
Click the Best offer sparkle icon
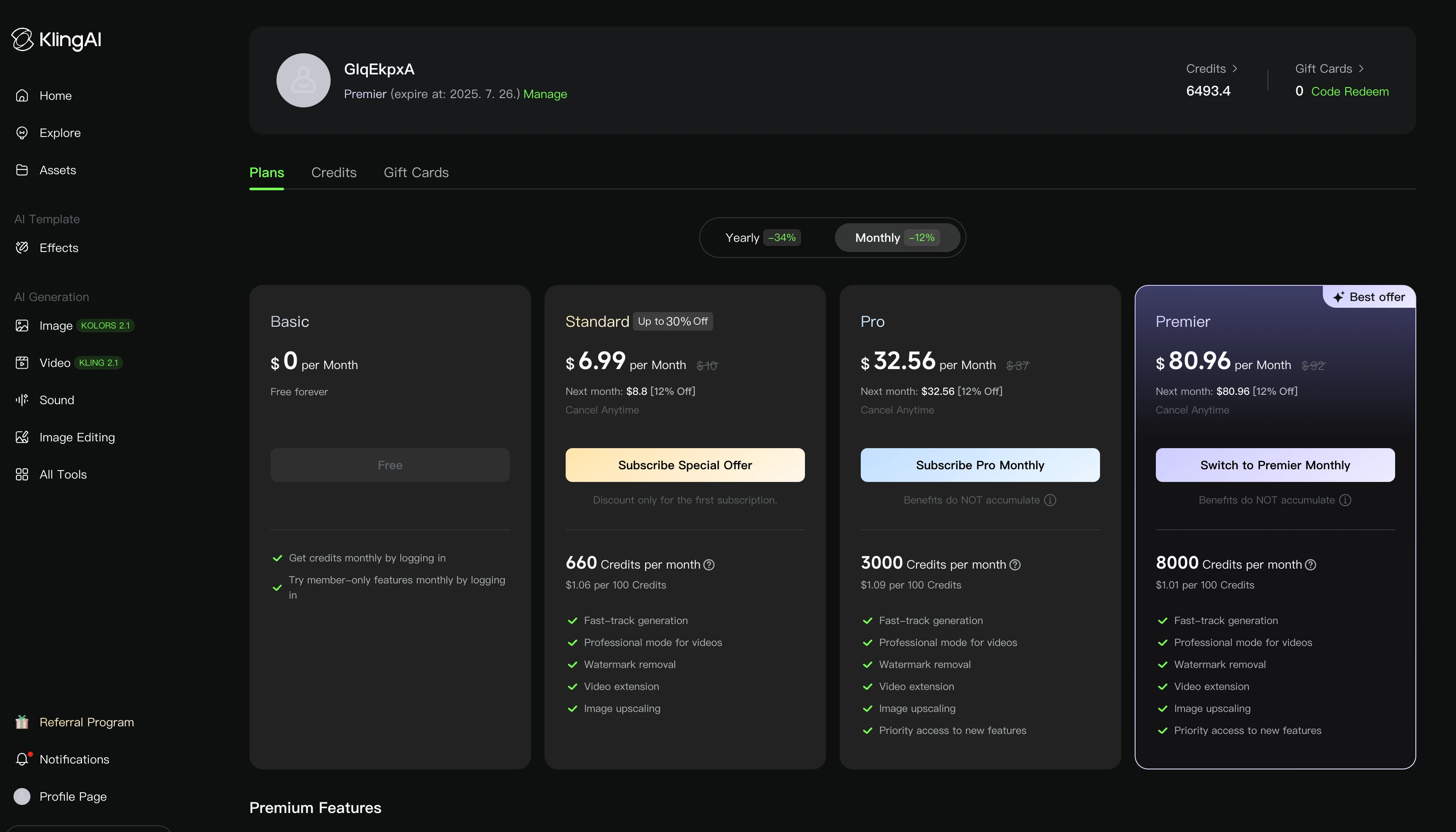pos(1338,297)
